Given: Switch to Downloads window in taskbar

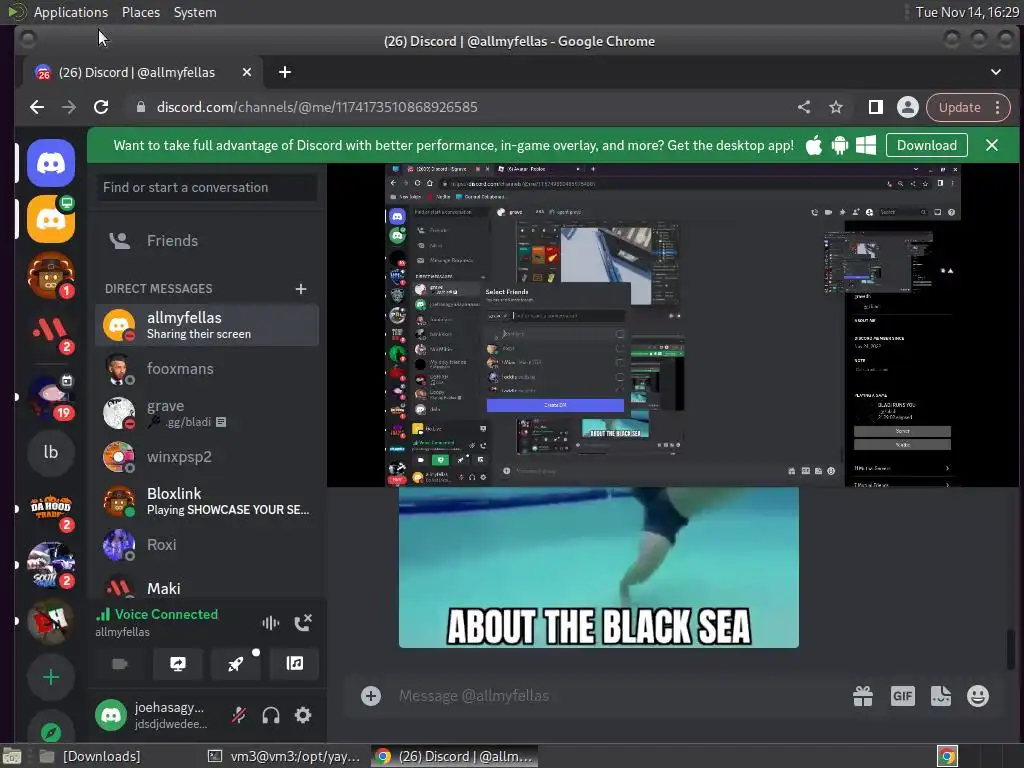Looking at the screenshot, I should [x=90, y=756].
